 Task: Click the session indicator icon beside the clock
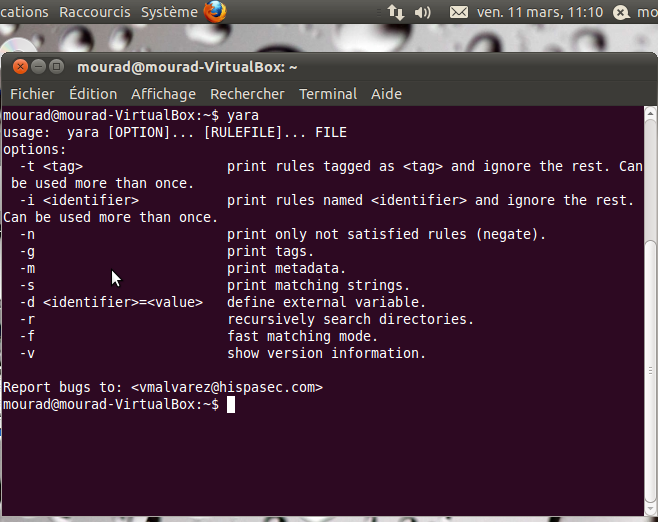coord(621,12)
